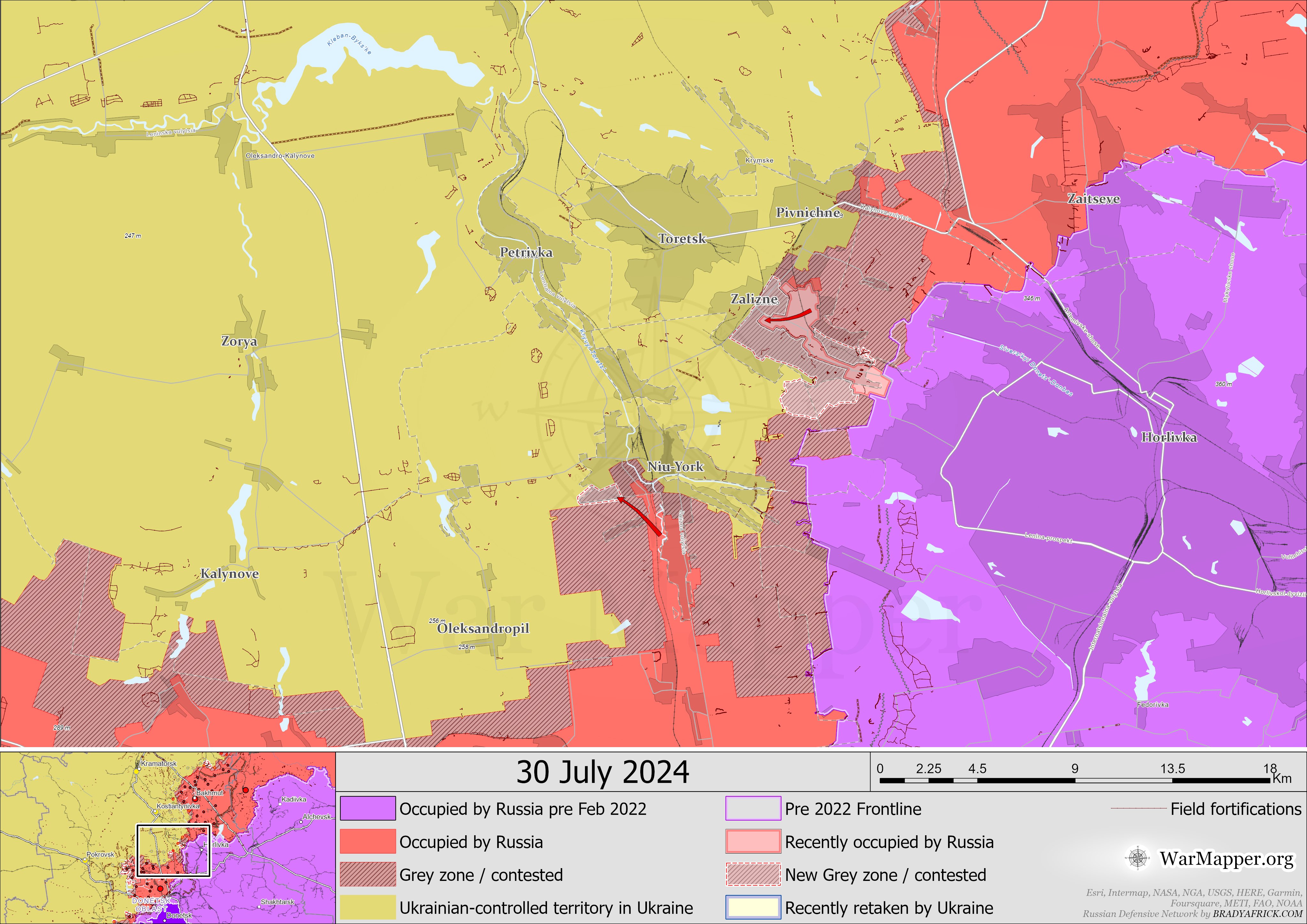This screenshot has height=924, width=1307.
Task: Click the purple 'Occupied by Russia pre Feb 2022' swatch
Action: [368, 808]
